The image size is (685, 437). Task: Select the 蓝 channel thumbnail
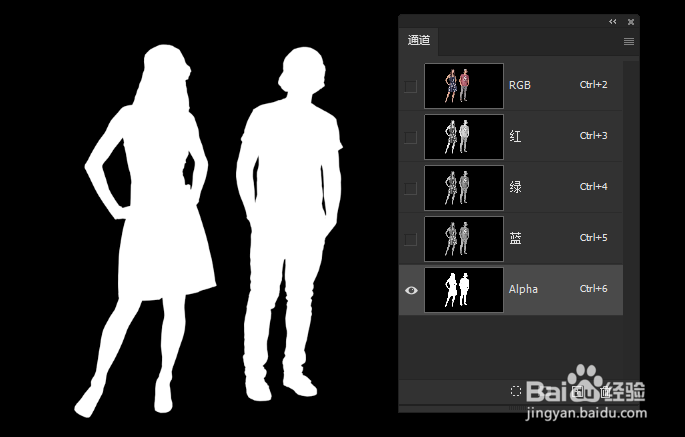pyautogui.click(x=464, y=239)
